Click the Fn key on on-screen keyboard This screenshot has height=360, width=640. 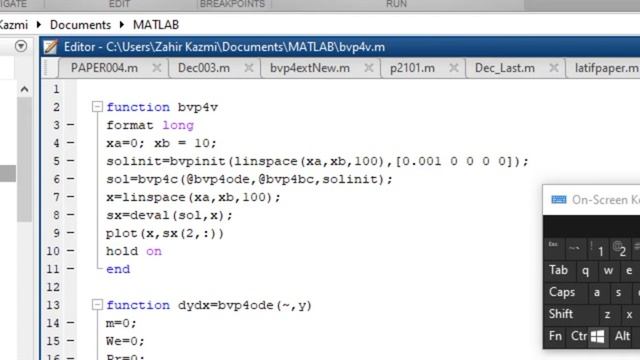555,336
